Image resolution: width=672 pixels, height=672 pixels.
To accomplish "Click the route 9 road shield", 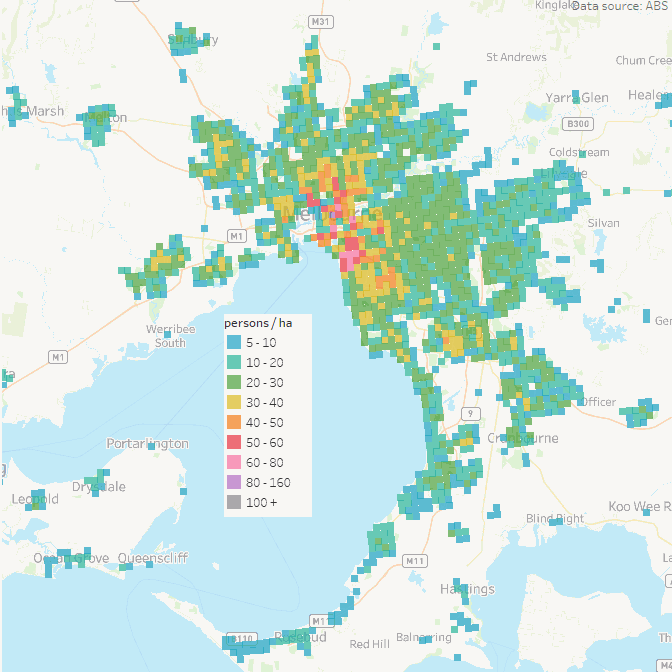I will 473,413.
